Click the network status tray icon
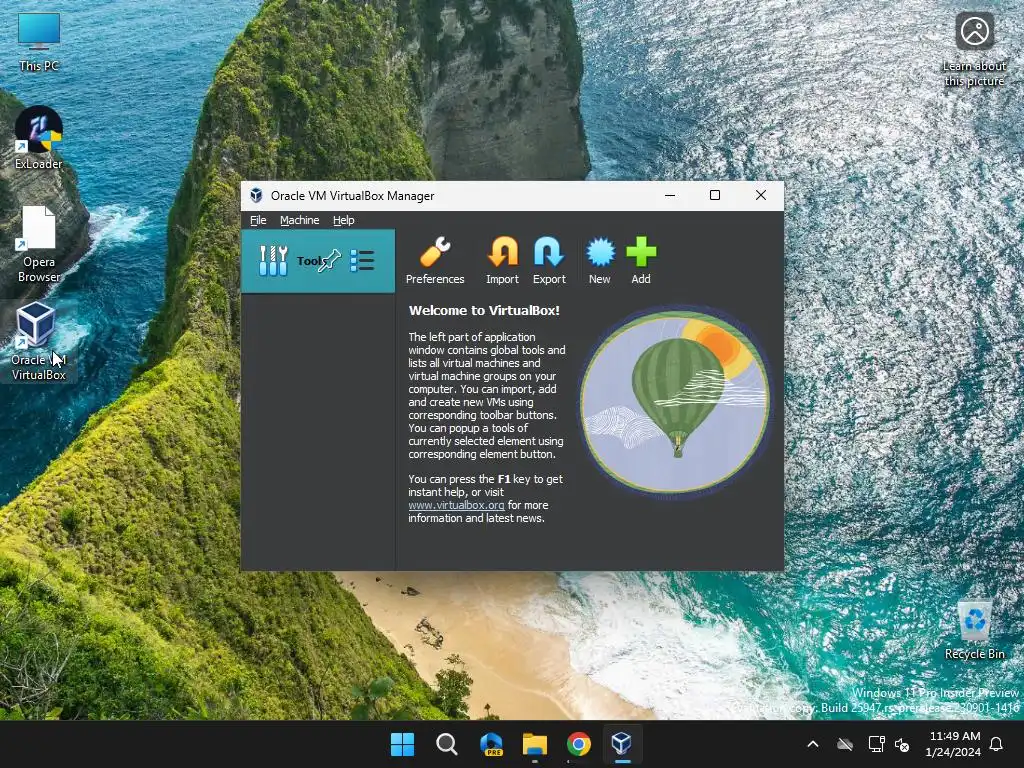The width and height of the screenshot is (1024, 768). coord(876,744)
